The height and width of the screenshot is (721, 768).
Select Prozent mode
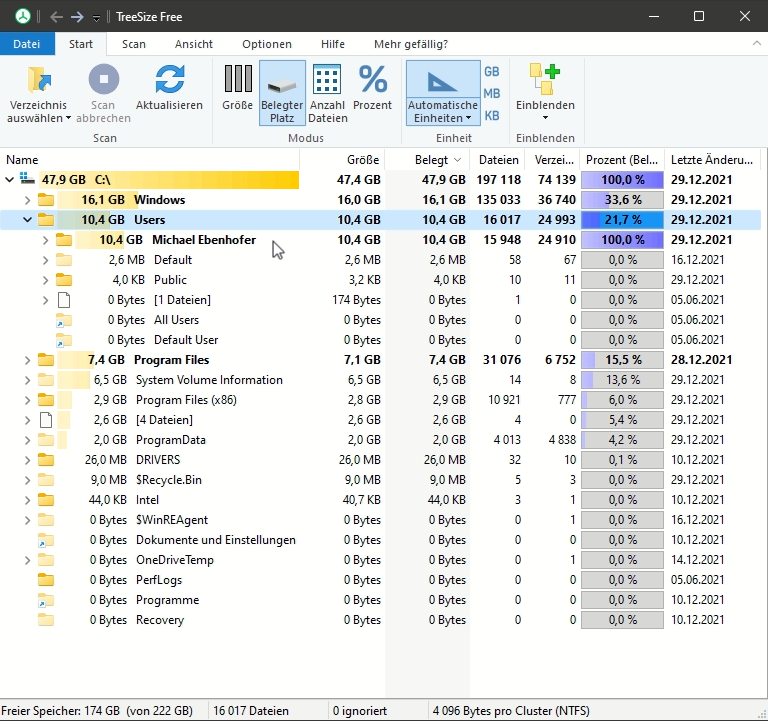tap(373, 87)
